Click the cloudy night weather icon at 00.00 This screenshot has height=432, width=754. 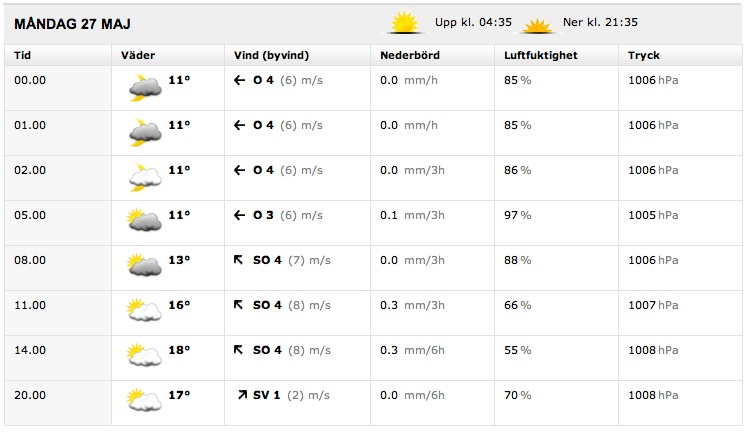[x=145, y=88]
